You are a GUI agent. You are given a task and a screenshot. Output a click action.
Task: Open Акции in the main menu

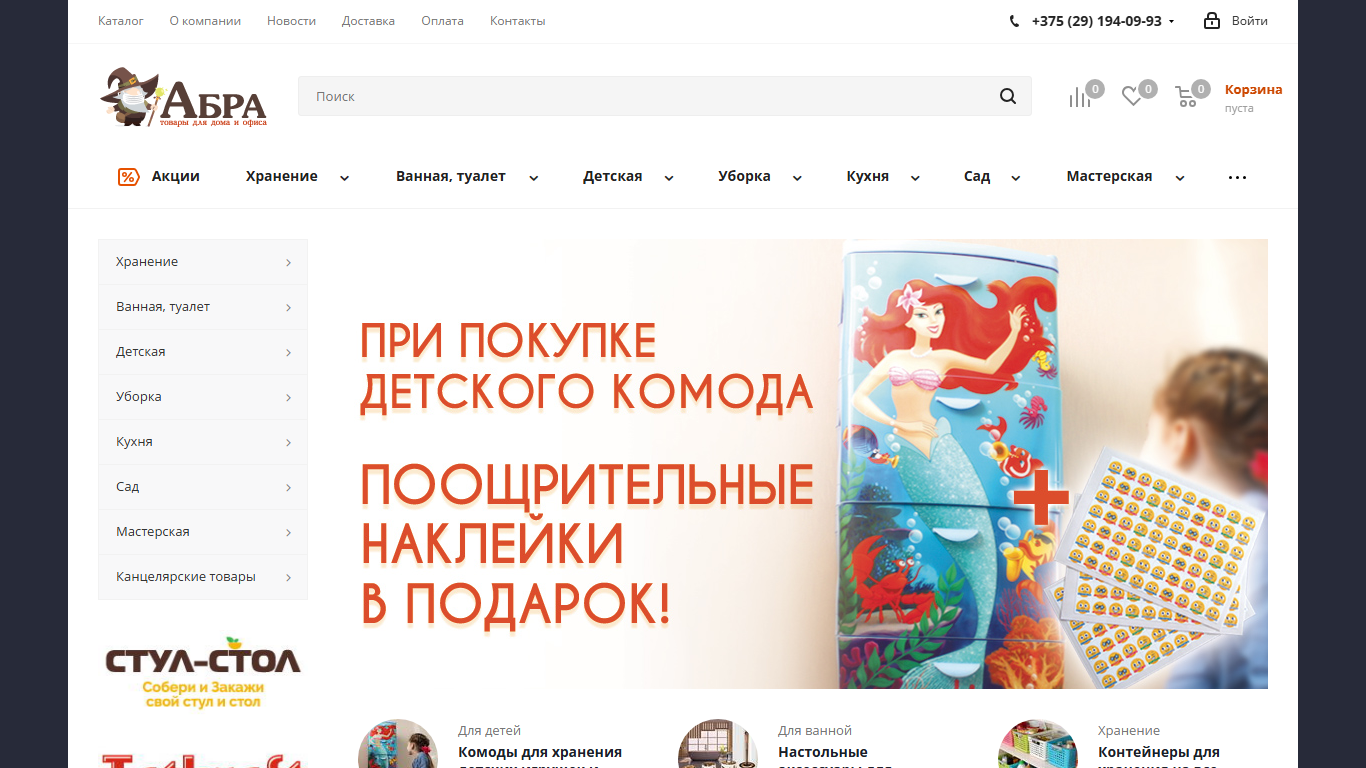click(176, 176)
